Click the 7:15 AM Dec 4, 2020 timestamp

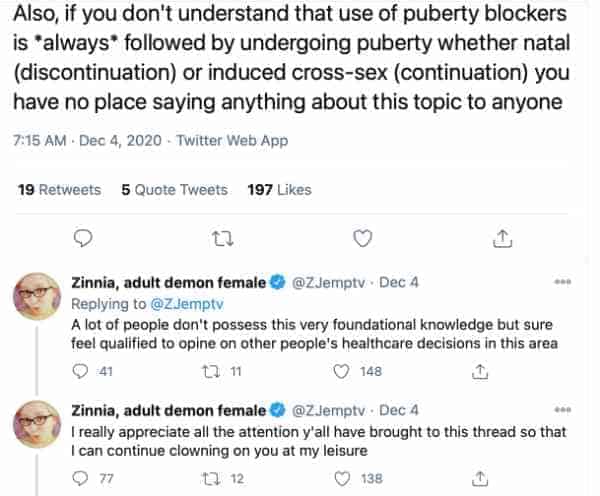[x=87, y=140]
